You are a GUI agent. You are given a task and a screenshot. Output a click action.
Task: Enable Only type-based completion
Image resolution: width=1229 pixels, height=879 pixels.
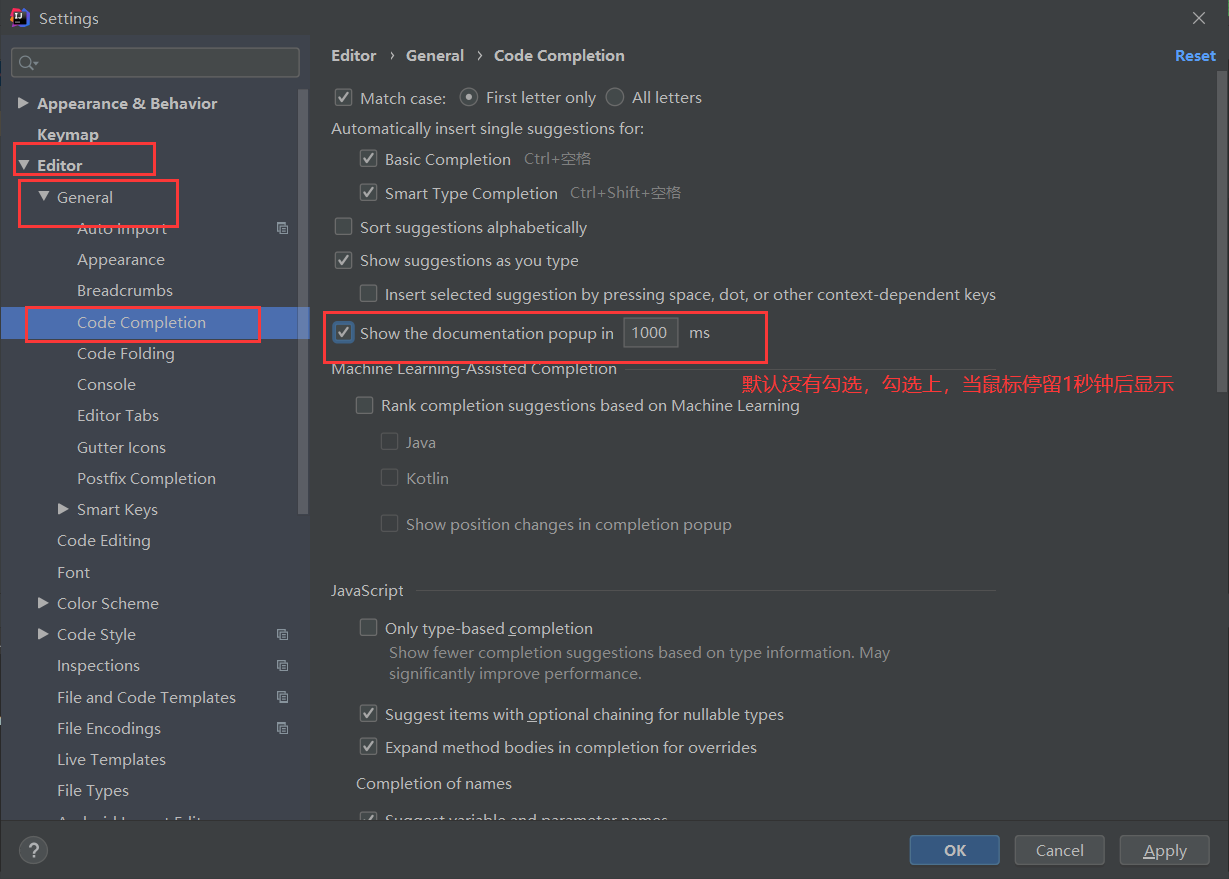[x=368, y=628]
